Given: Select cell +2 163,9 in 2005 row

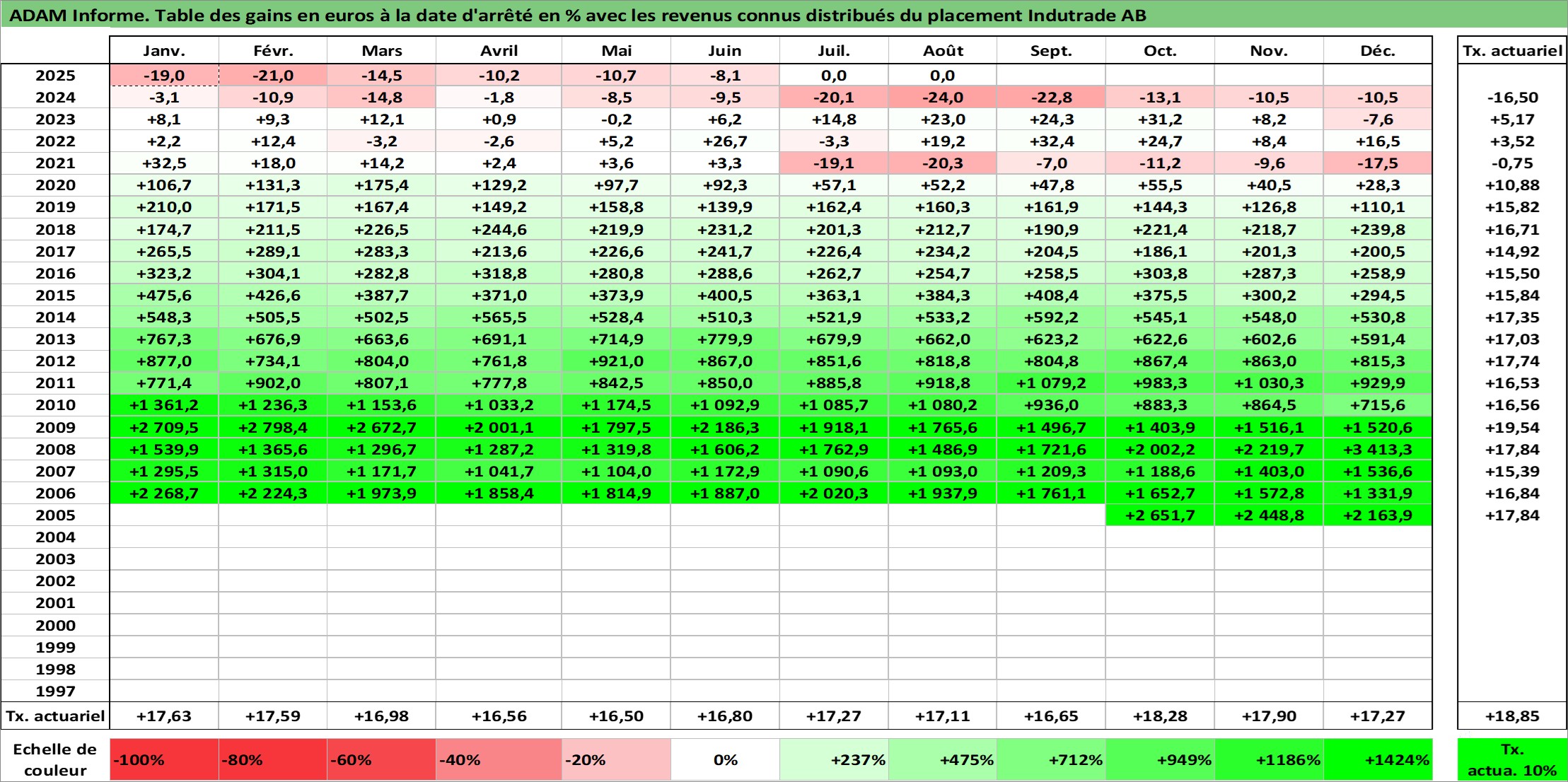Looking at the screenshot, I should pos(1378,515).
